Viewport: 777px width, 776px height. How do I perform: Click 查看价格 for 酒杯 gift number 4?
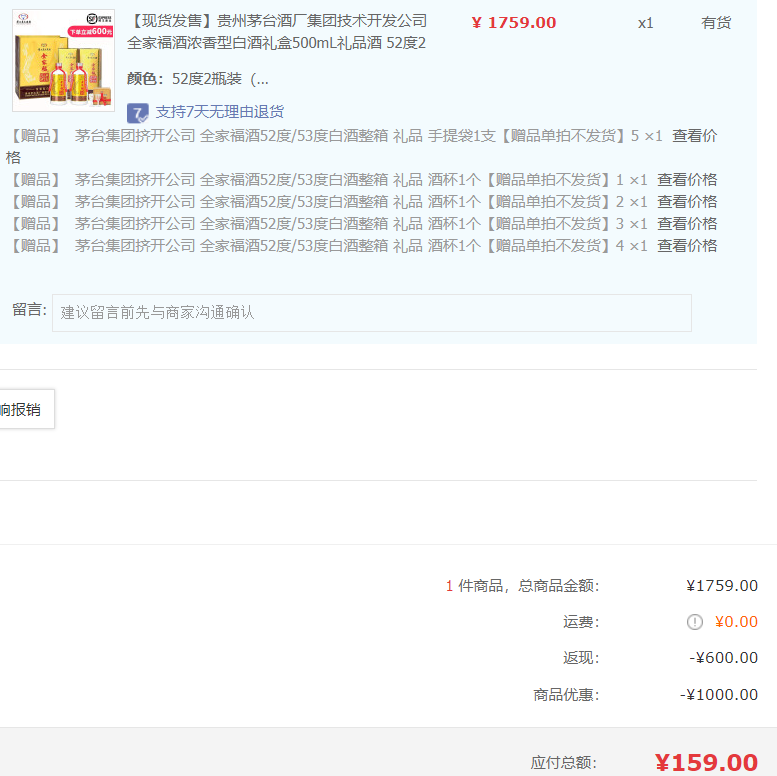coord(687,246)
